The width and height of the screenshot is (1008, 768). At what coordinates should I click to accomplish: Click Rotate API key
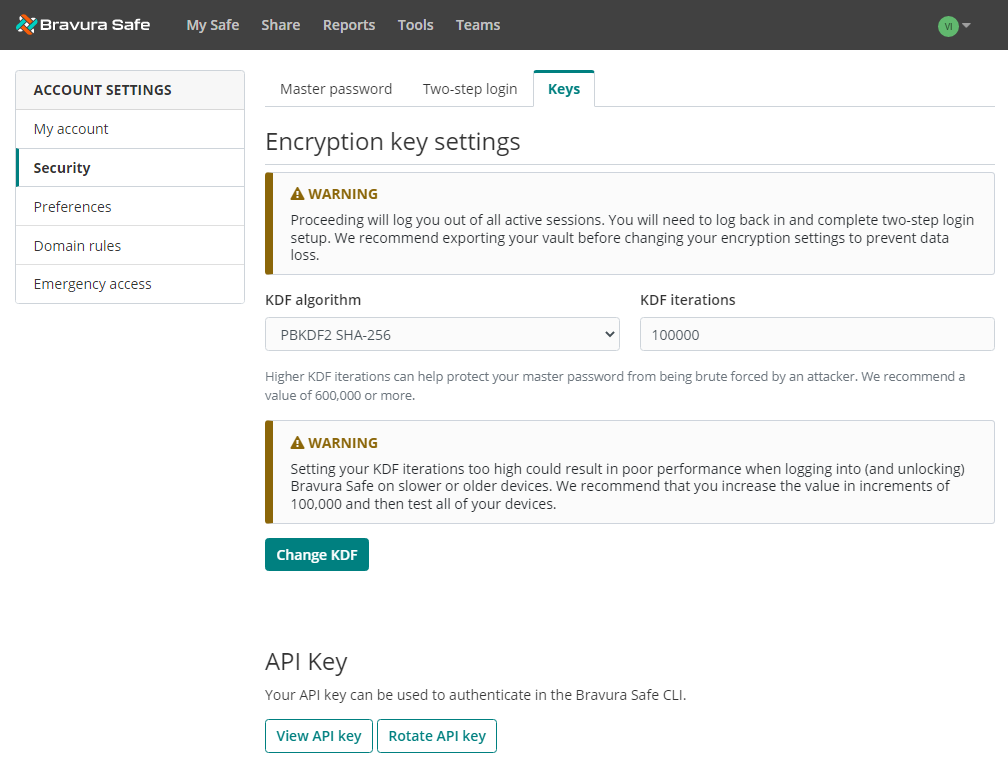pyautogui.click(x=437, y=735)
